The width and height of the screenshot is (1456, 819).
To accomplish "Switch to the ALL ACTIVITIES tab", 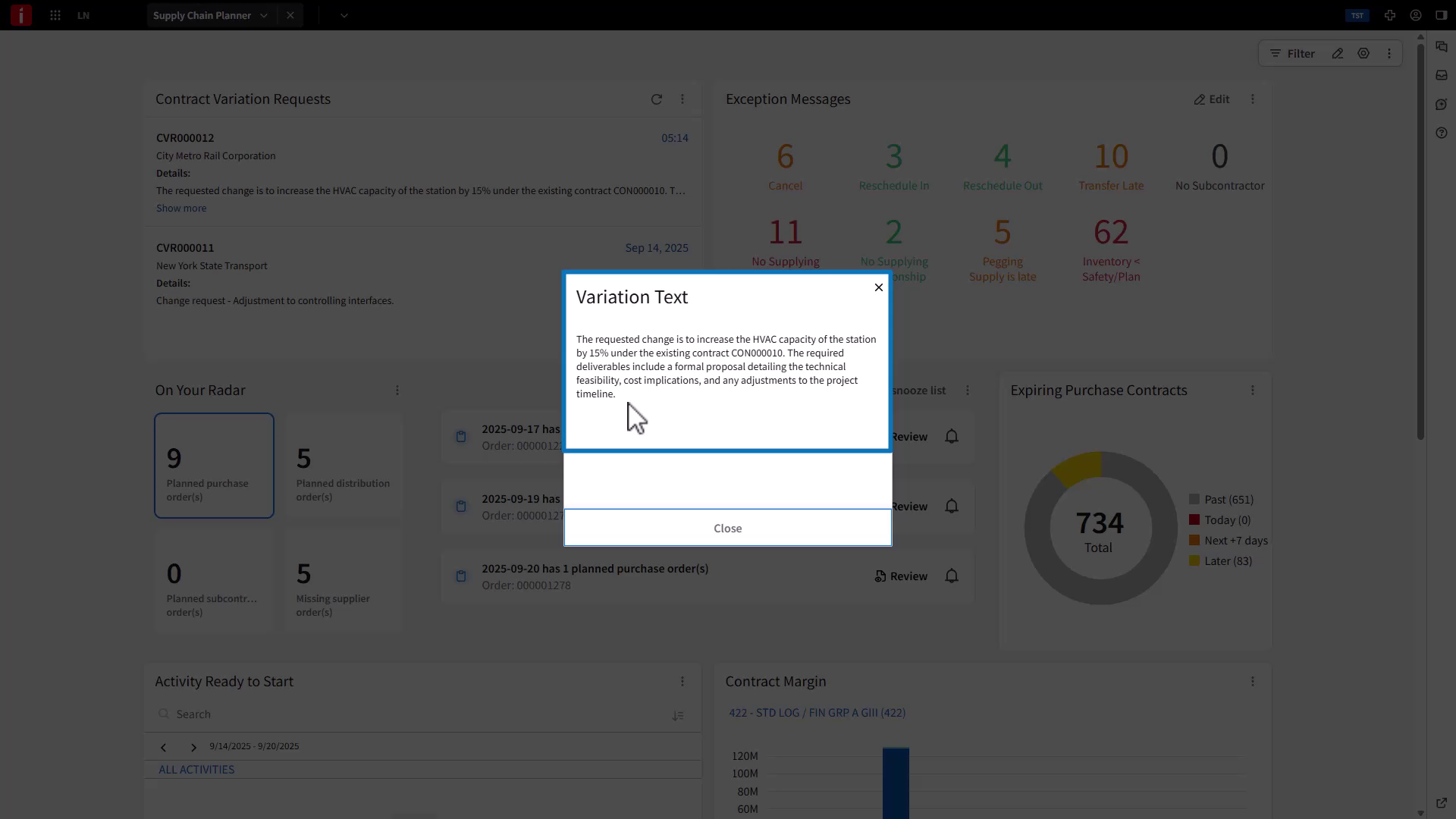I will tap(196, 768).
